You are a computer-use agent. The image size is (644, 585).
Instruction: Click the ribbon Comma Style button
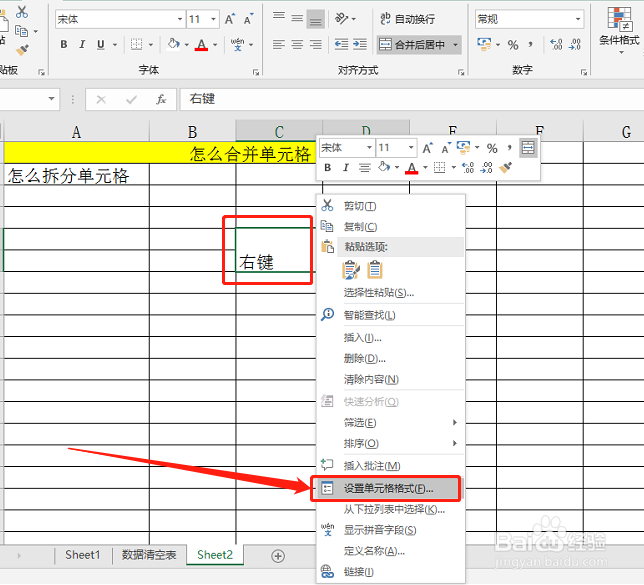531,44
